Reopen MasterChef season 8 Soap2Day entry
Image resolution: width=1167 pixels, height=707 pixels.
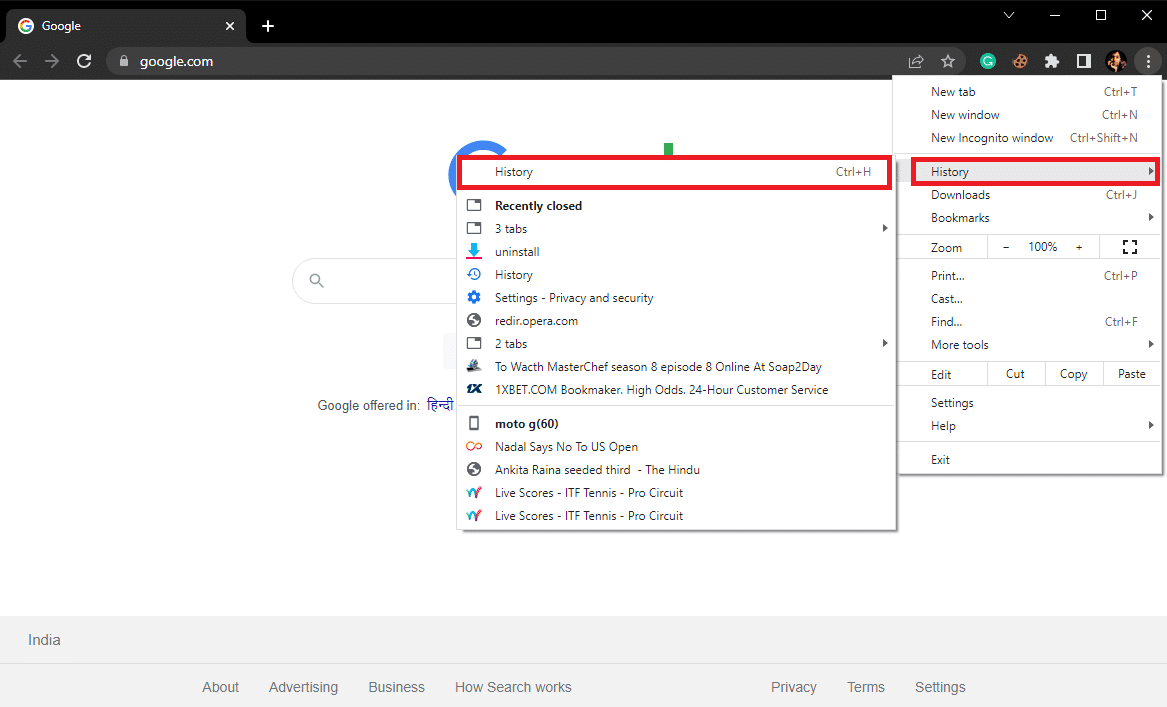(x=676, y=367)
